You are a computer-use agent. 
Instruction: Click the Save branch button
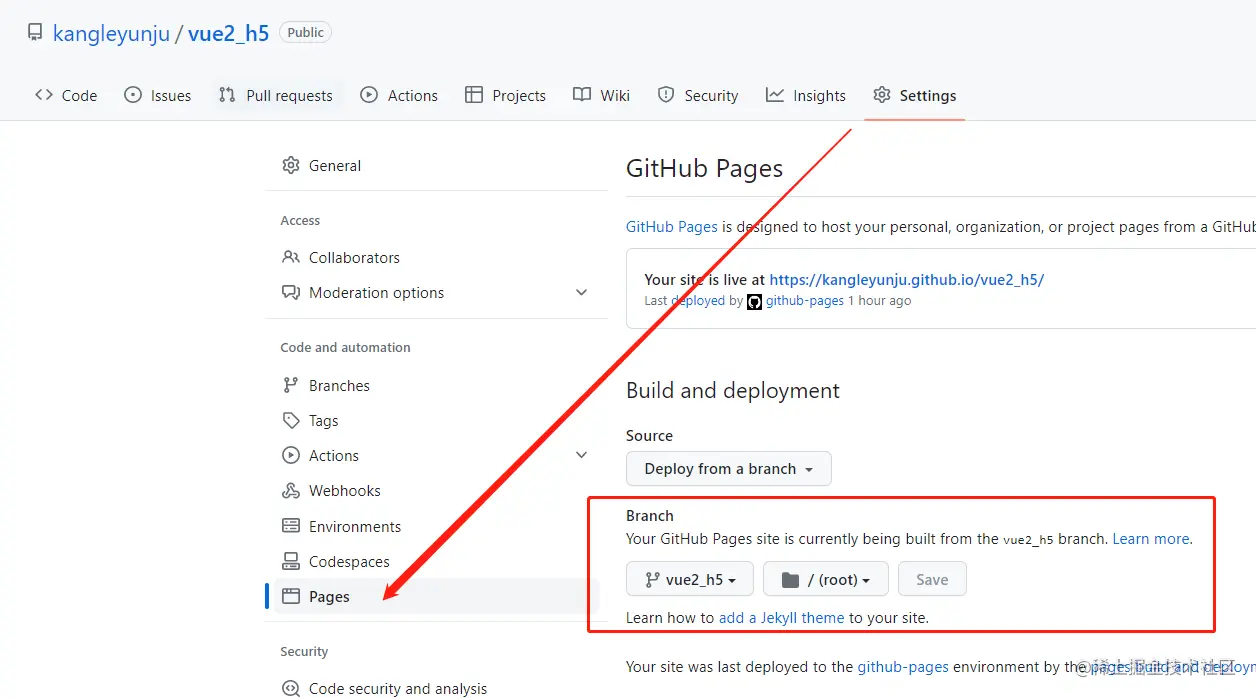(932, 579)
